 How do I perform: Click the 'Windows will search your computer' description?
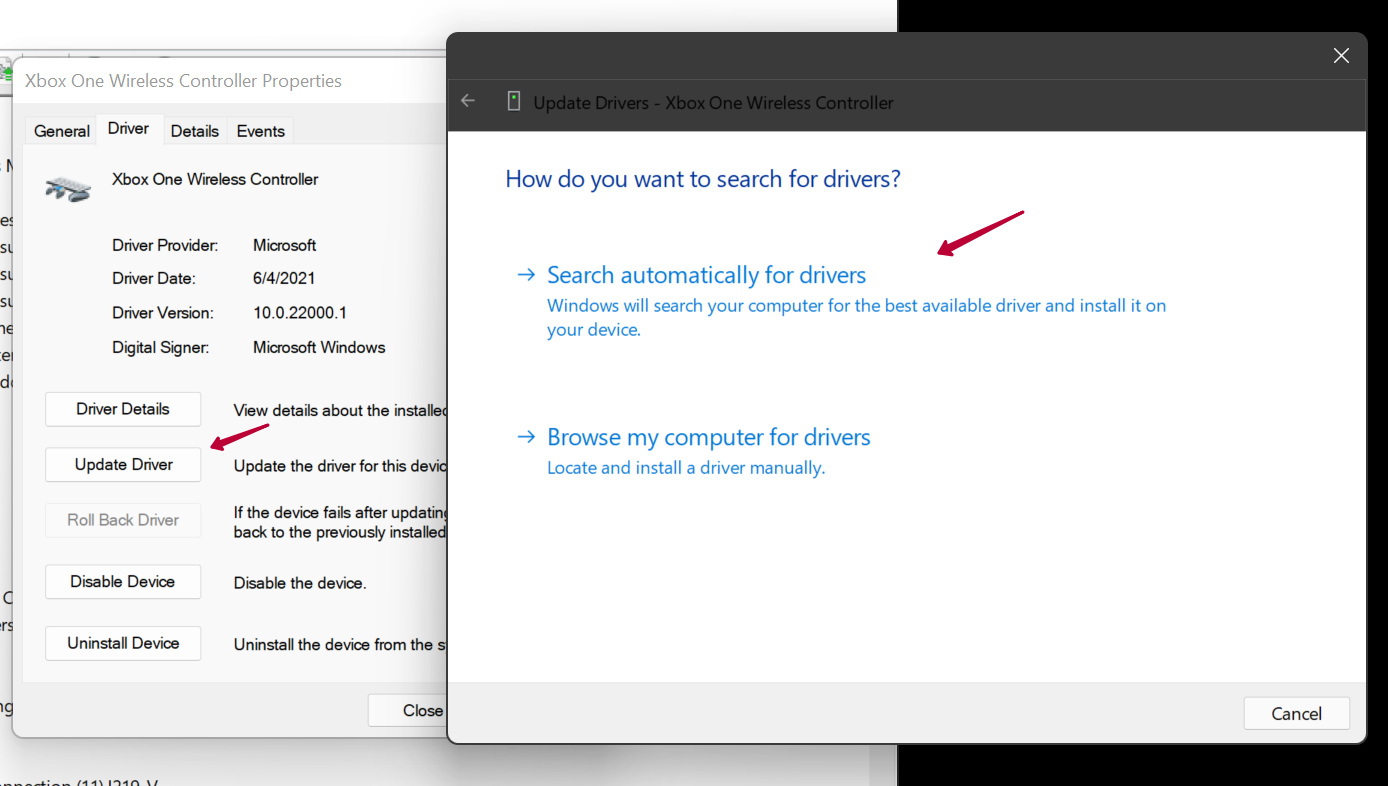click(857, 317)
